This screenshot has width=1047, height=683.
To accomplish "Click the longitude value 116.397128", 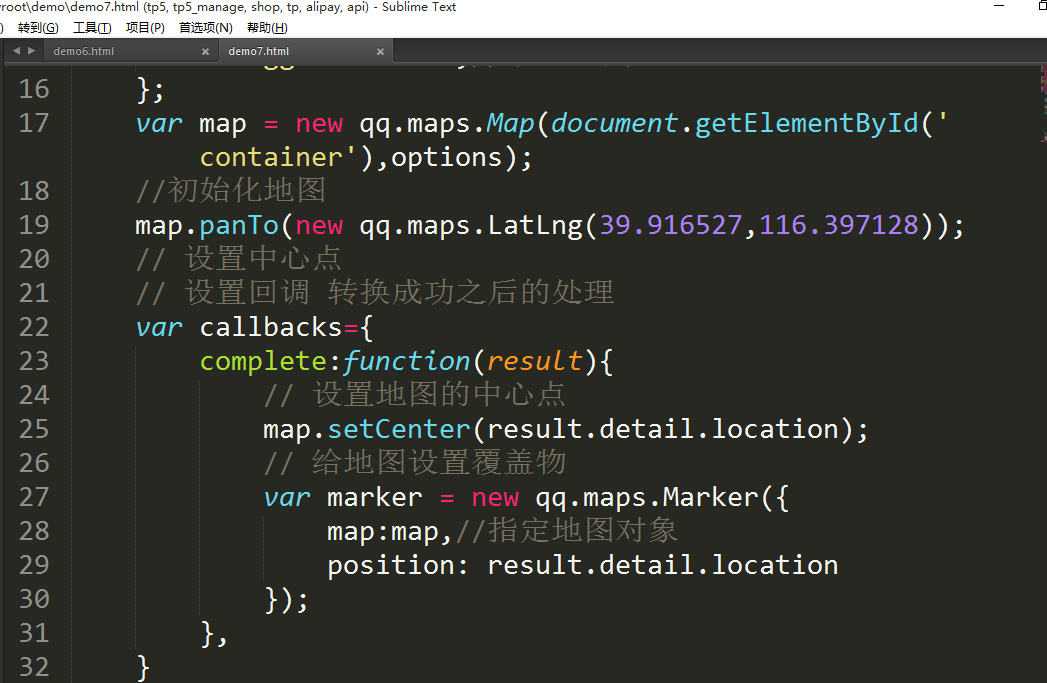I will click(838, 225).
